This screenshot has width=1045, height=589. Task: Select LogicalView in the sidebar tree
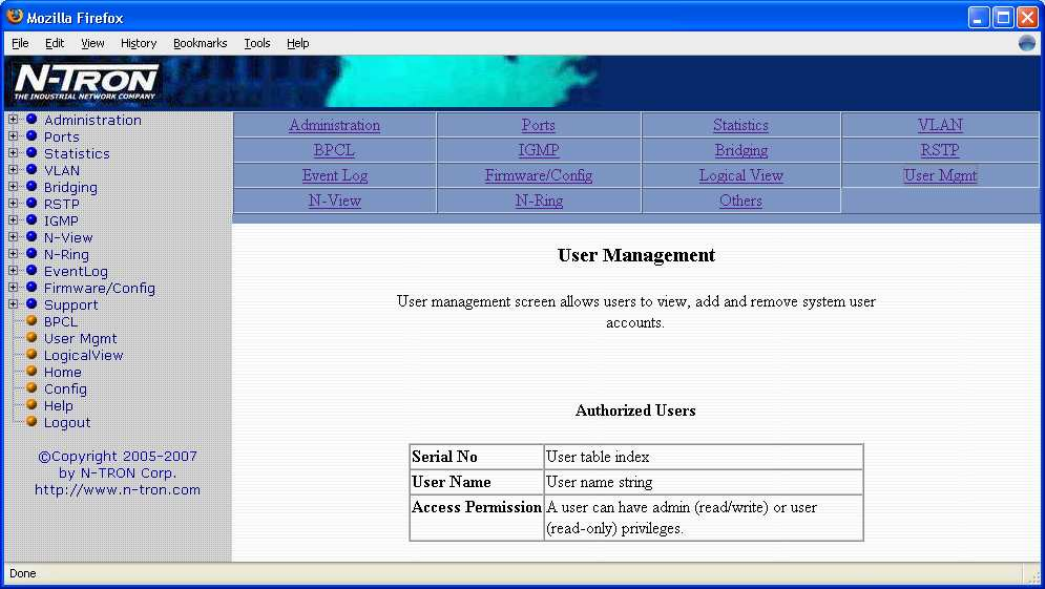pyautogui.click(x=83, y=355)
